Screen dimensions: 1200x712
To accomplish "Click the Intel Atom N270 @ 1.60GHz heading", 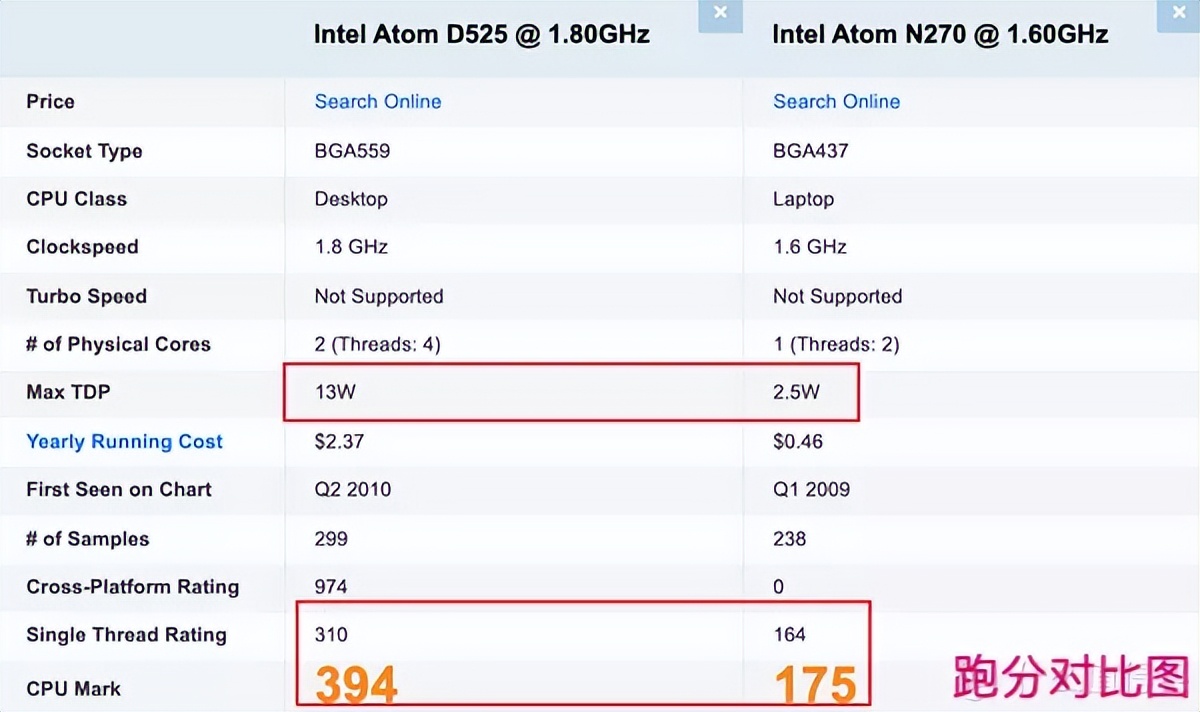I will pos(940,34).
